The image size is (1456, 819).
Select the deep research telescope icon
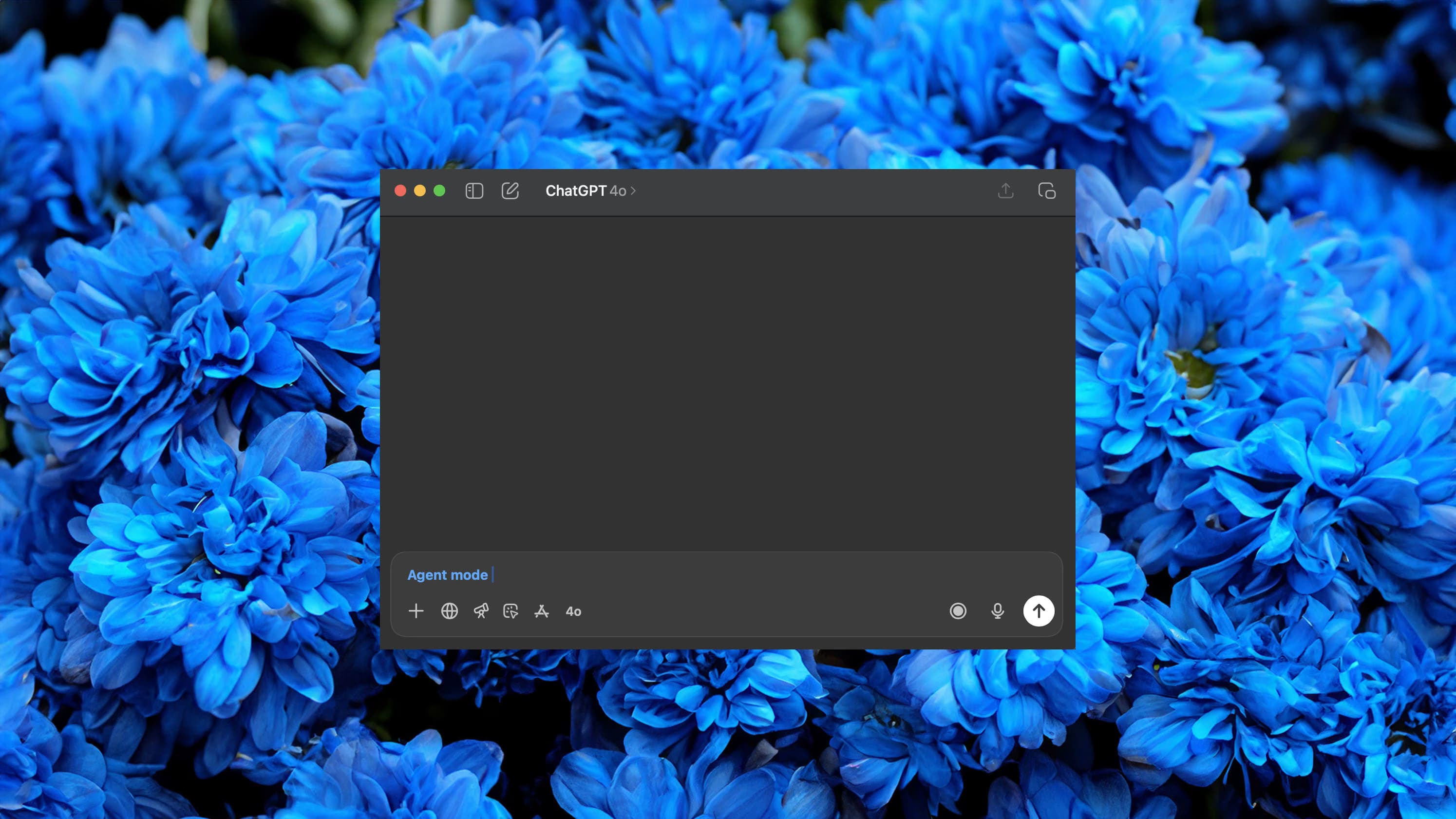tap(481, 611)
